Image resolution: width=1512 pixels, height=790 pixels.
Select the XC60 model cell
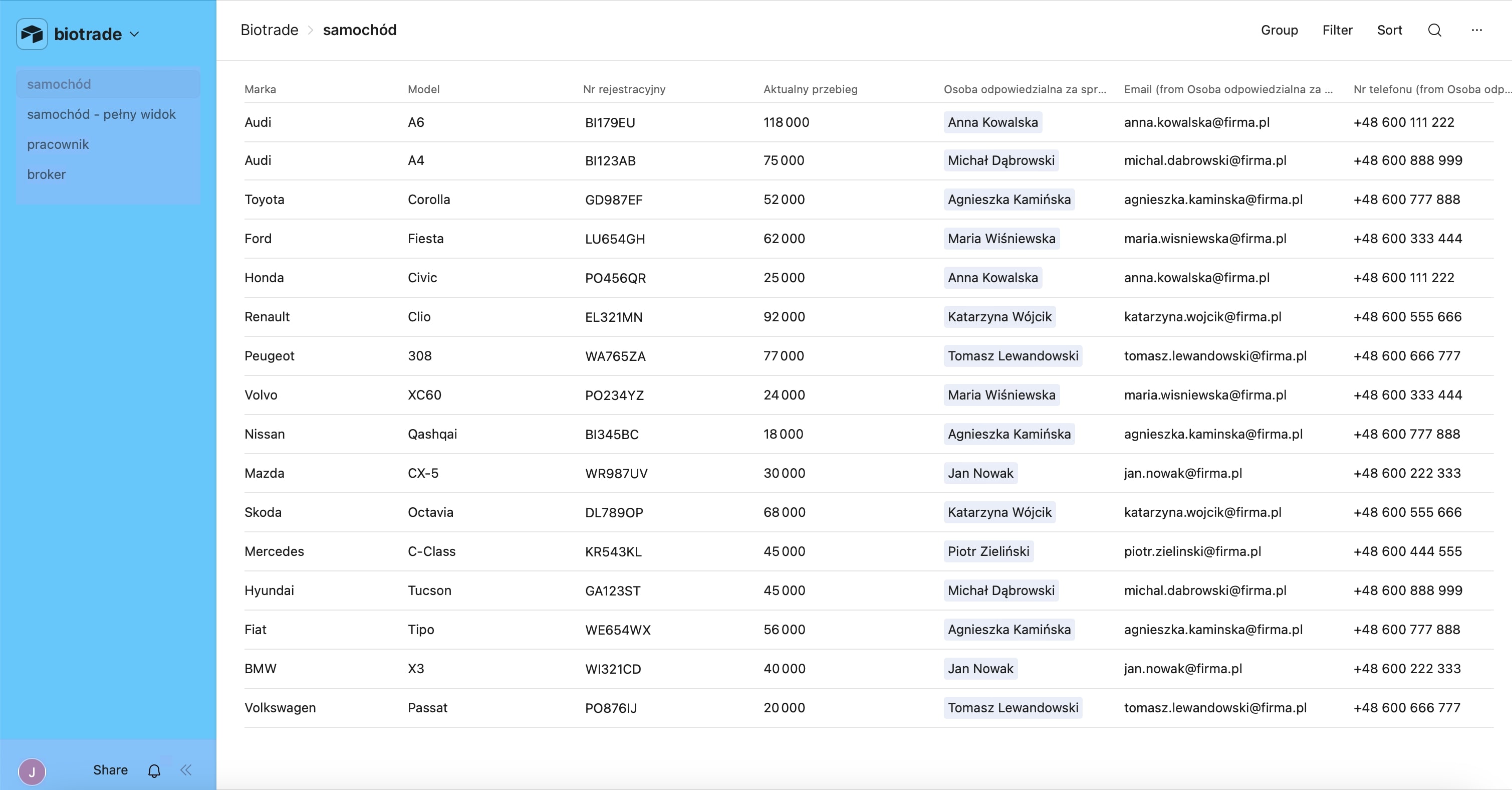coord(424,394)
